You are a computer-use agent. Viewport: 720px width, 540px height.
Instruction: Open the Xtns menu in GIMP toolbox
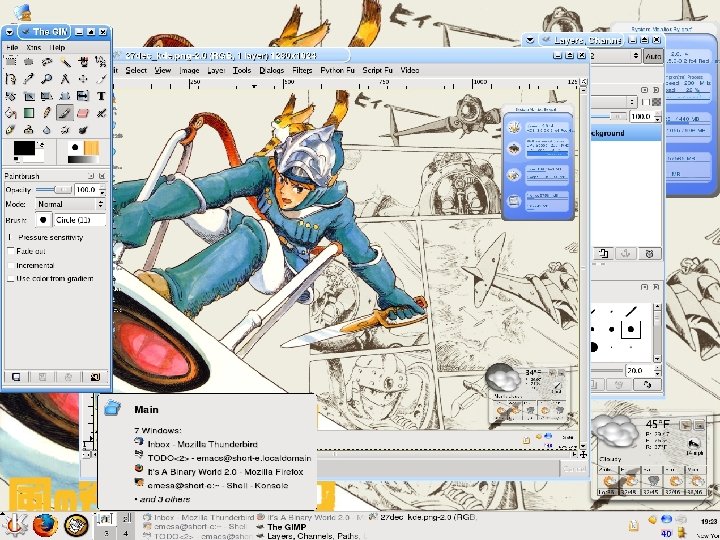(34, 47)
